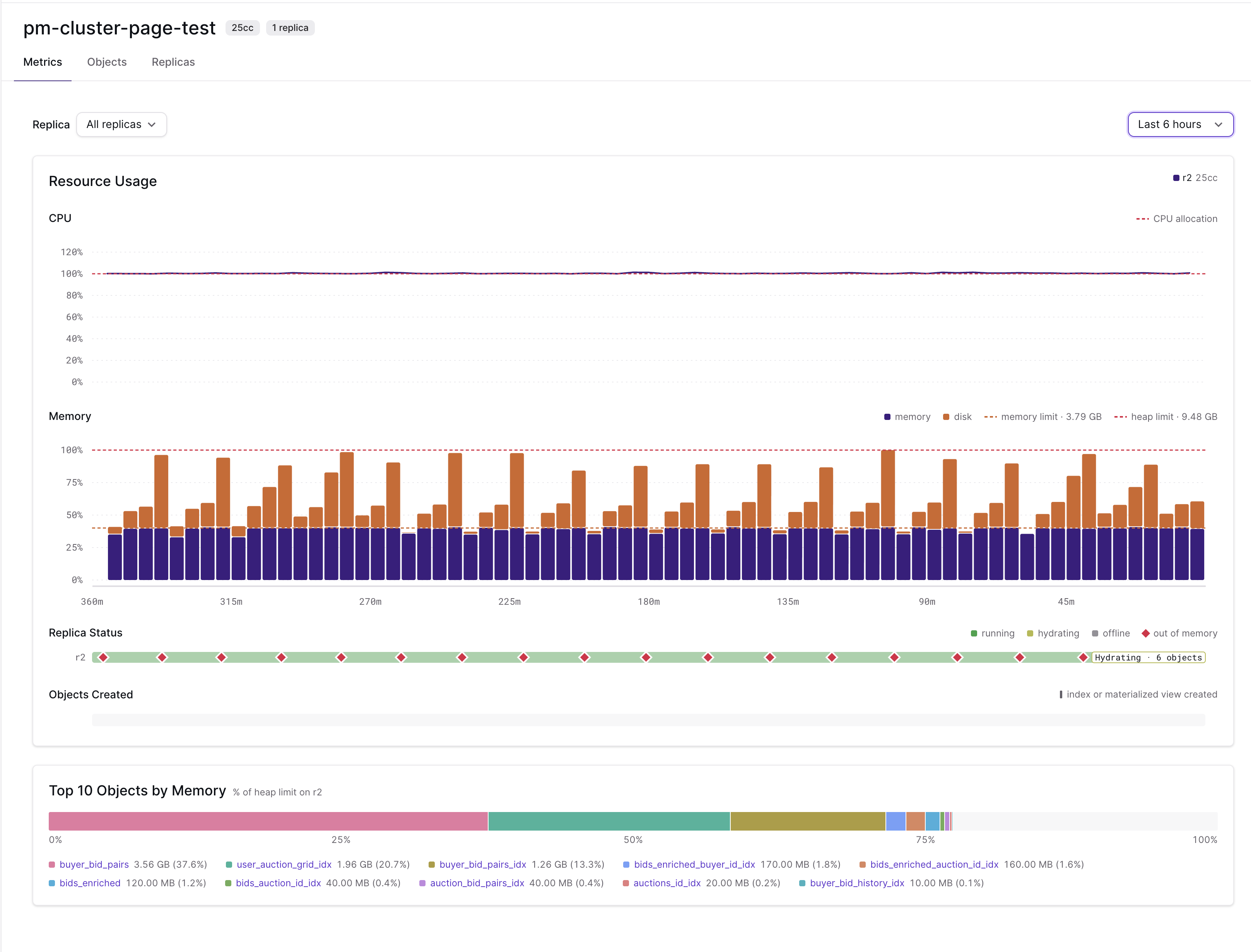Open the buyer_bid_pairs object link
1251x952 pixels.
click(94, 864)
